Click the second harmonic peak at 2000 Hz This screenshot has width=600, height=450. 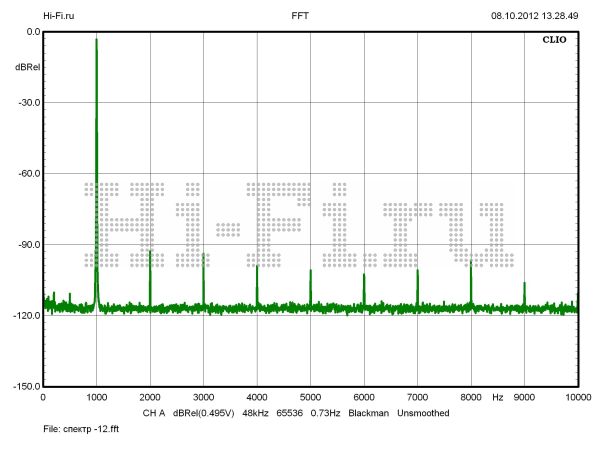point(150,253)
